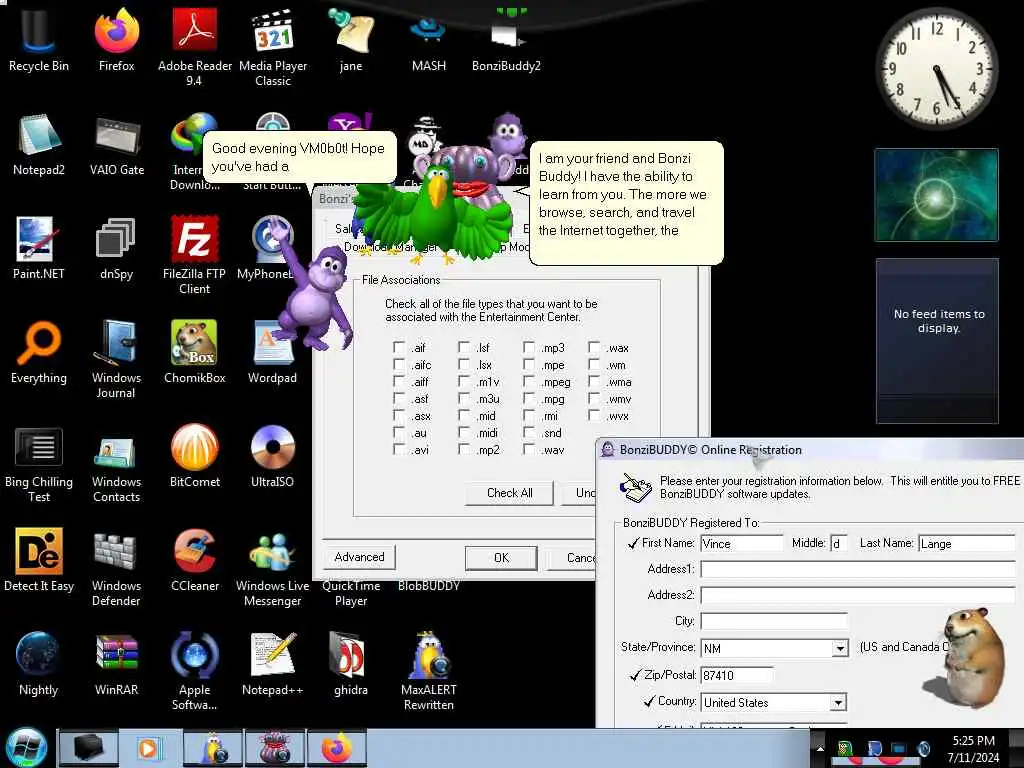The image size is (1024, 768).
Task: Click the Middle initial field
Action: tap(839, 543)
